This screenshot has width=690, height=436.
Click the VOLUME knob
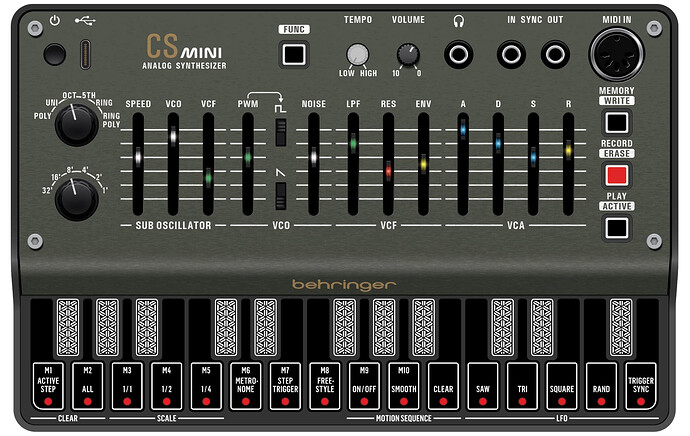click(x=408, y=55)
